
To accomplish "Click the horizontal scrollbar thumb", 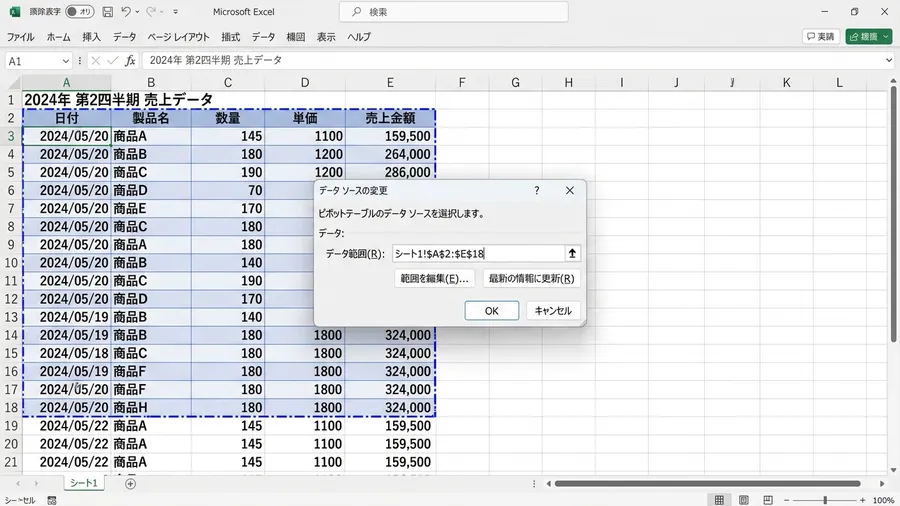I will click(x=707, y=484).
